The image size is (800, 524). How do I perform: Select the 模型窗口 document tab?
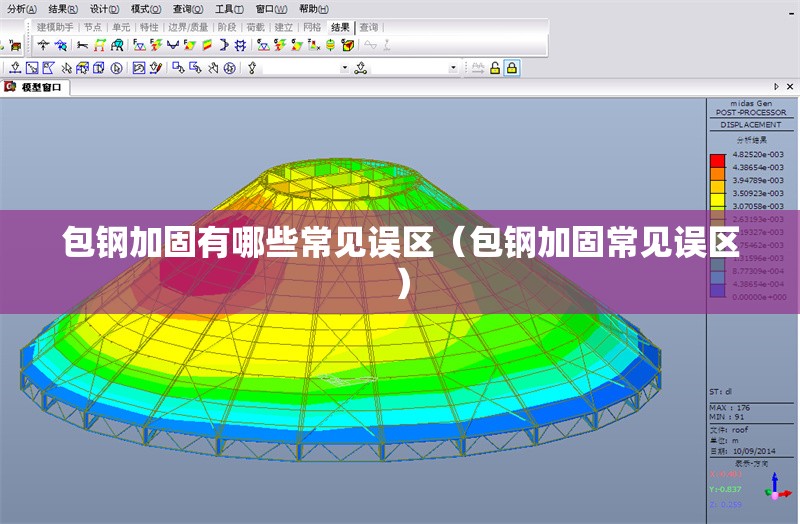[35, 87]
